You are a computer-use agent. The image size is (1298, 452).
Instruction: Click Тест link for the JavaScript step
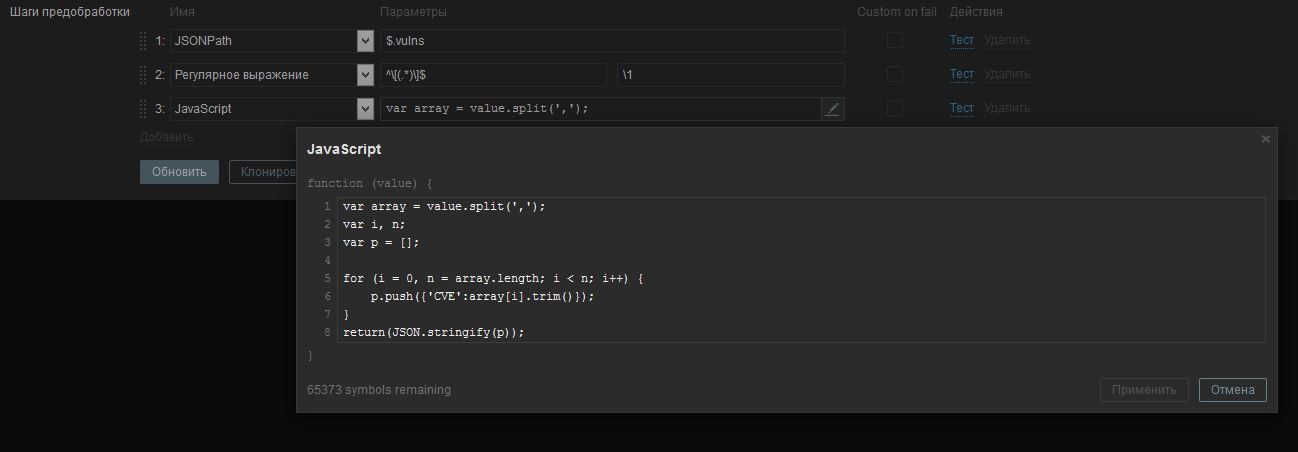pyautogui.click(x=961, y=108)
